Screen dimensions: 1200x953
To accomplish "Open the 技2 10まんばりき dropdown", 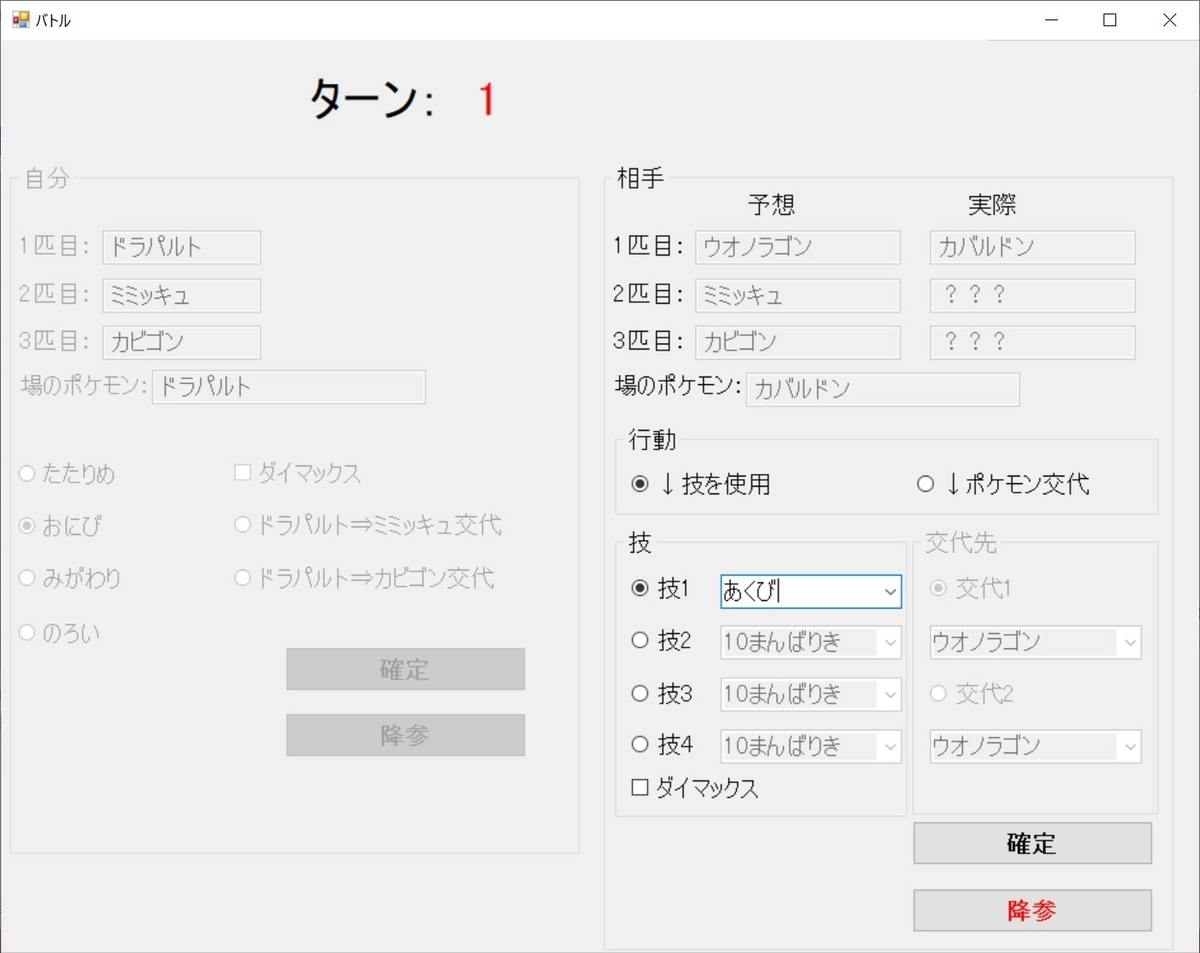I will click(x=890, y=643).
